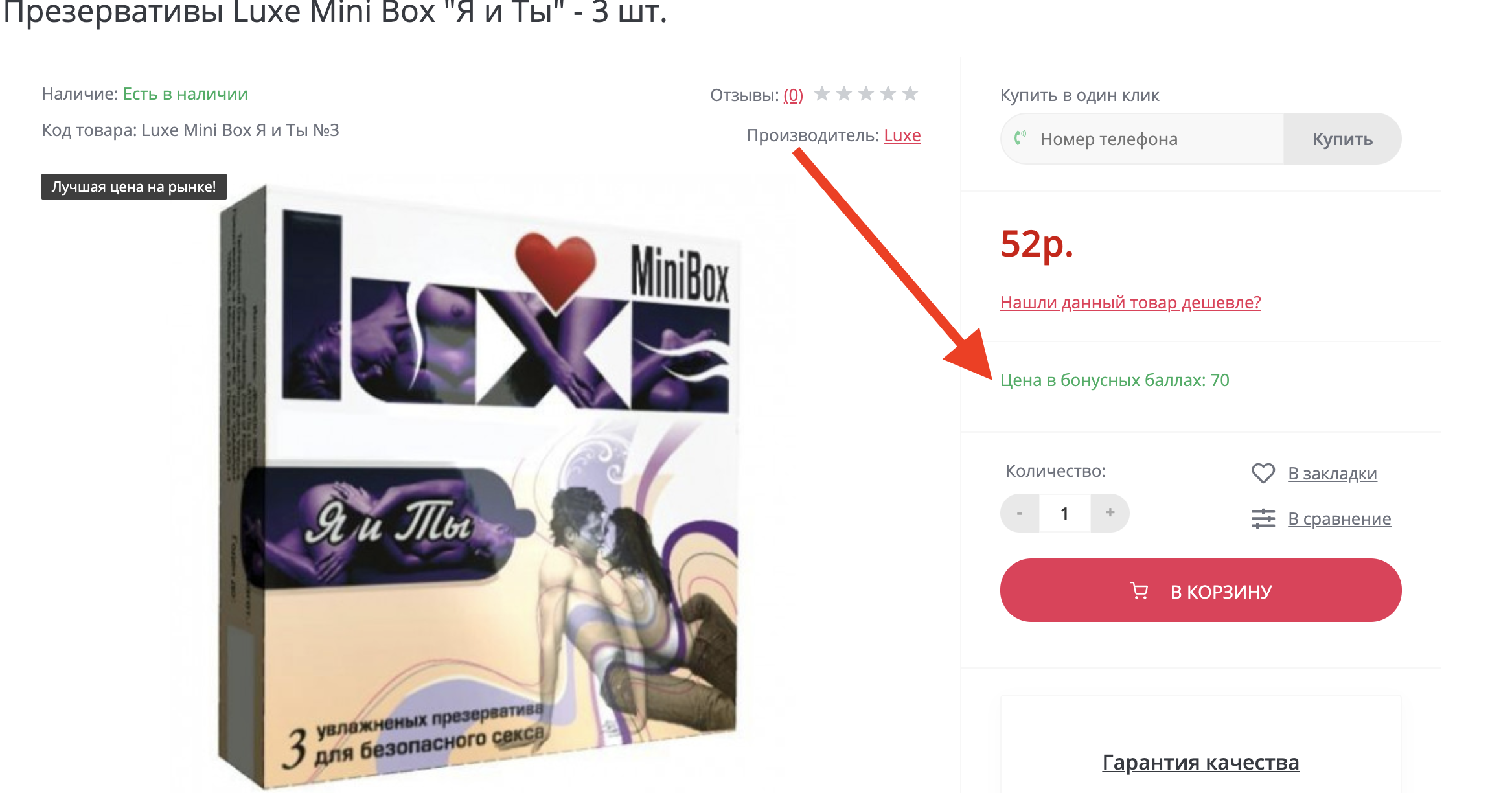Rate the product with five stars

(x=910, y=94)
